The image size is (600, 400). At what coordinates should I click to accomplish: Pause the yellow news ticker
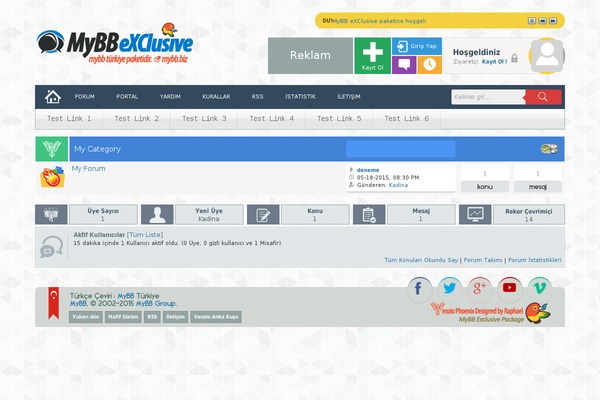(532, 21)
